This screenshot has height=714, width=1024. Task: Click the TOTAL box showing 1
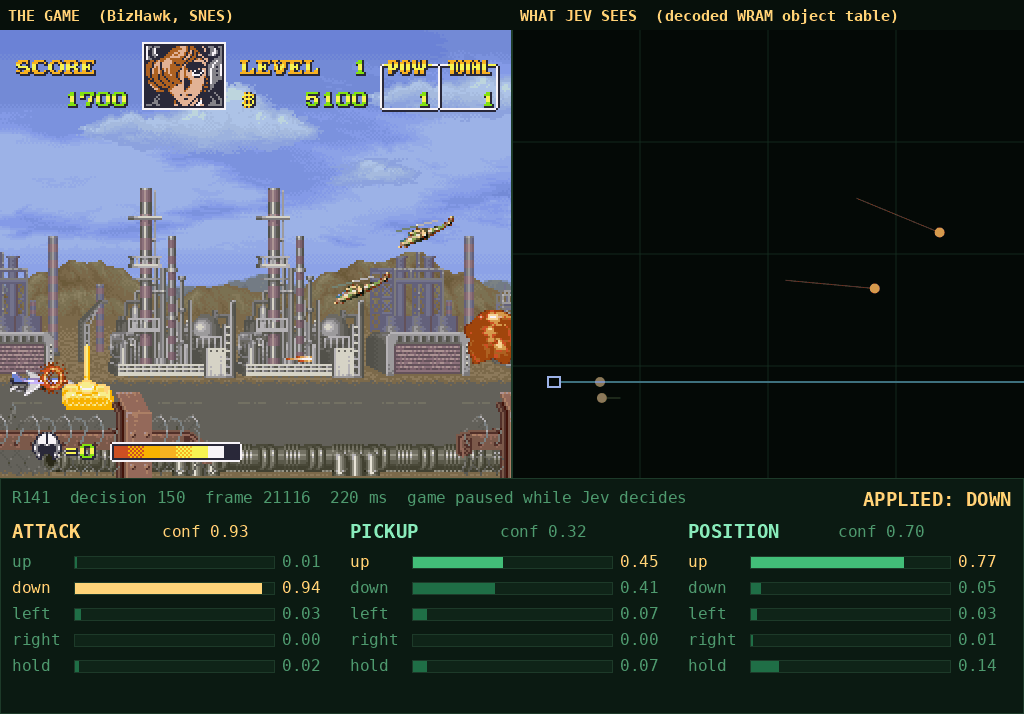click(x=470, y=86)
